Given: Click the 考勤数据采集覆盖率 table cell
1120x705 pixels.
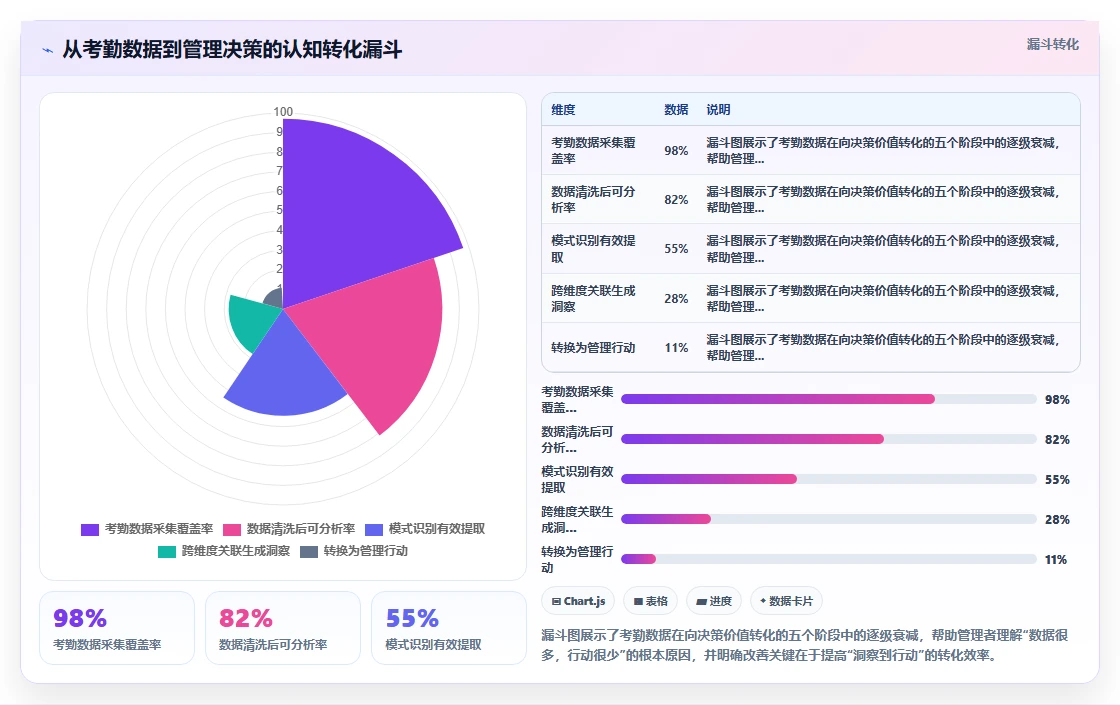Looking at the screenshot, I should pyautogui.click(x=597, y=151).
